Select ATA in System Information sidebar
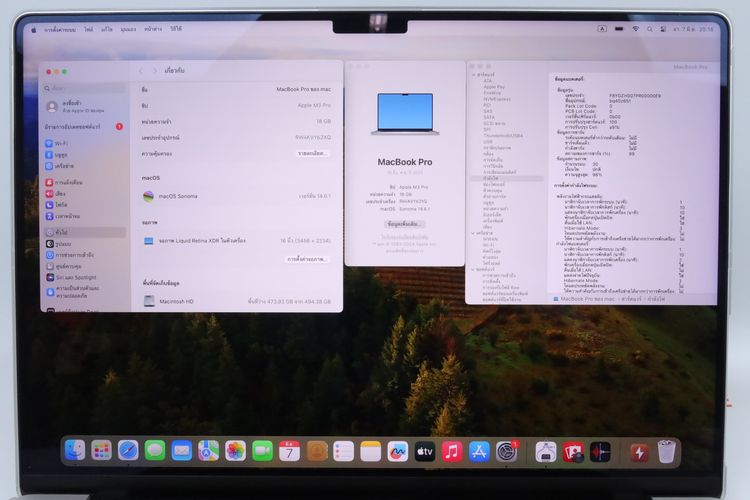 tap(487, 81)
